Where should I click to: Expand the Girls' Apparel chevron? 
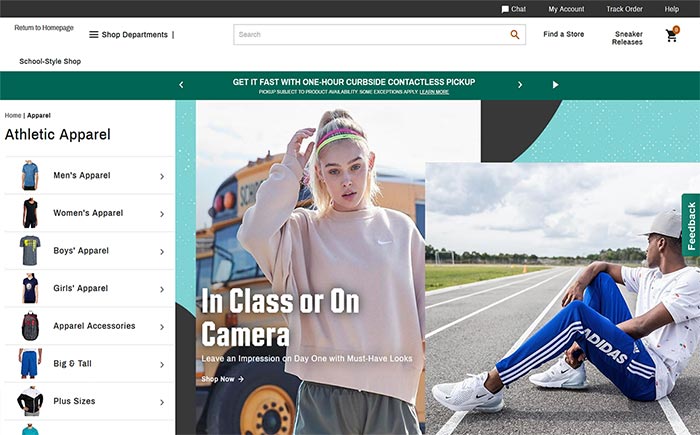tap(162, 289)
